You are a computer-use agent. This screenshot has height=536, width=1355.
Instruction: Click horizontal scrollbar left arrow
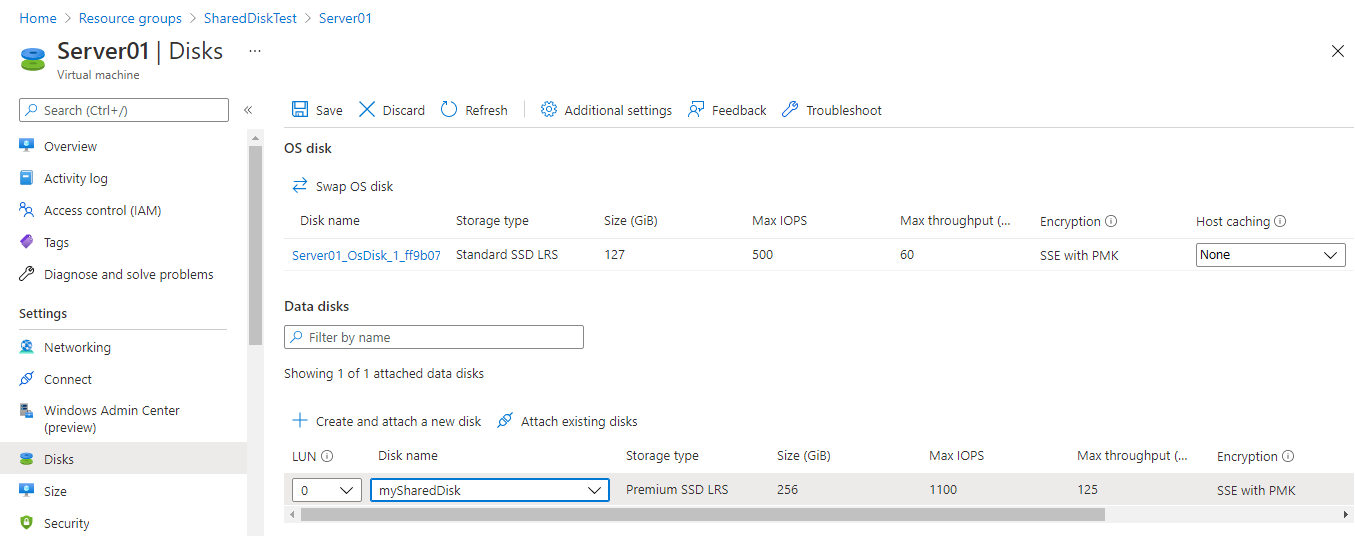(x=292, y=514)
